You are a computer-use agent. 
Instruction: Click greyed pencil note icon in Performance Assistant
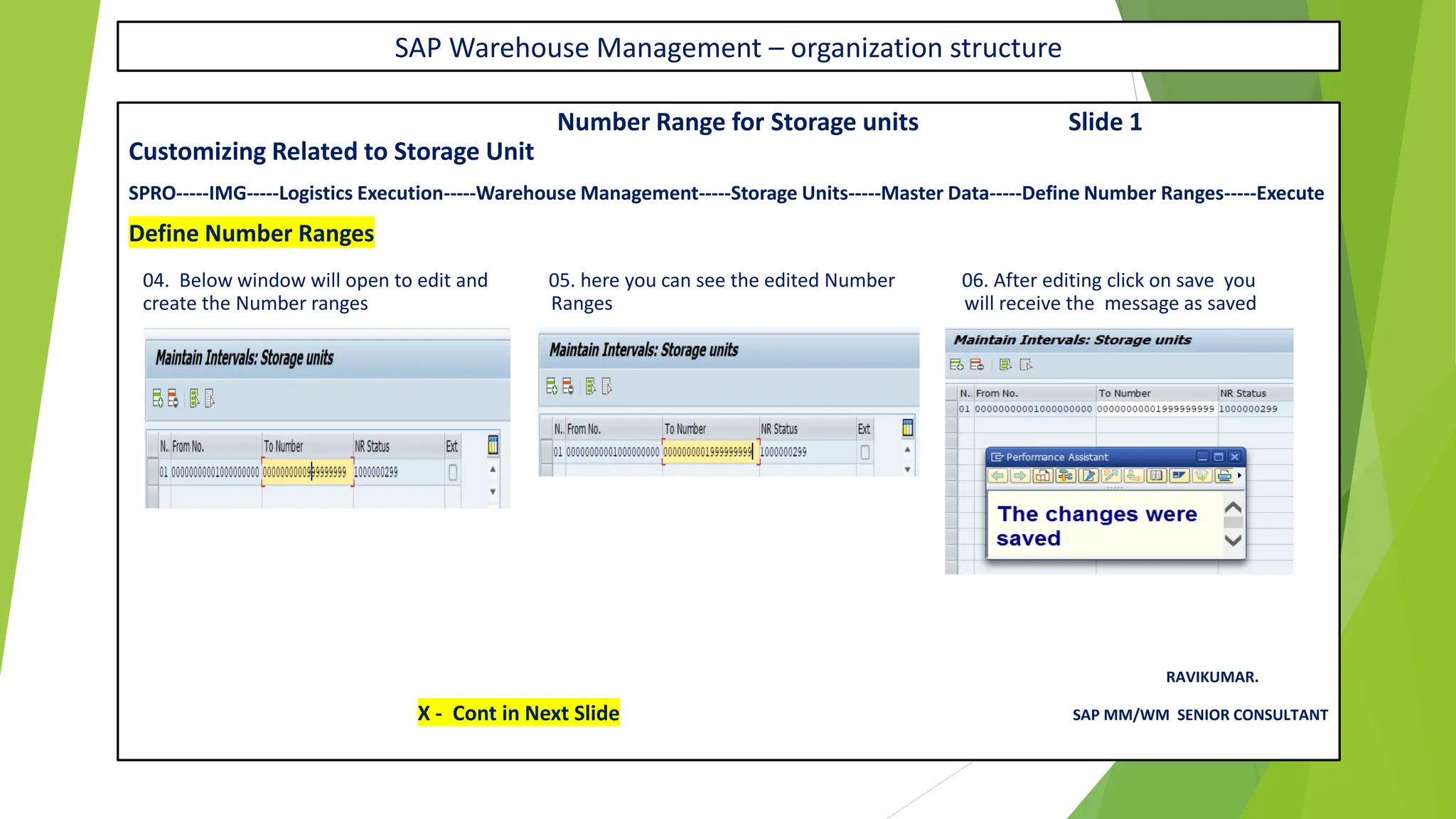(1111, 476)
